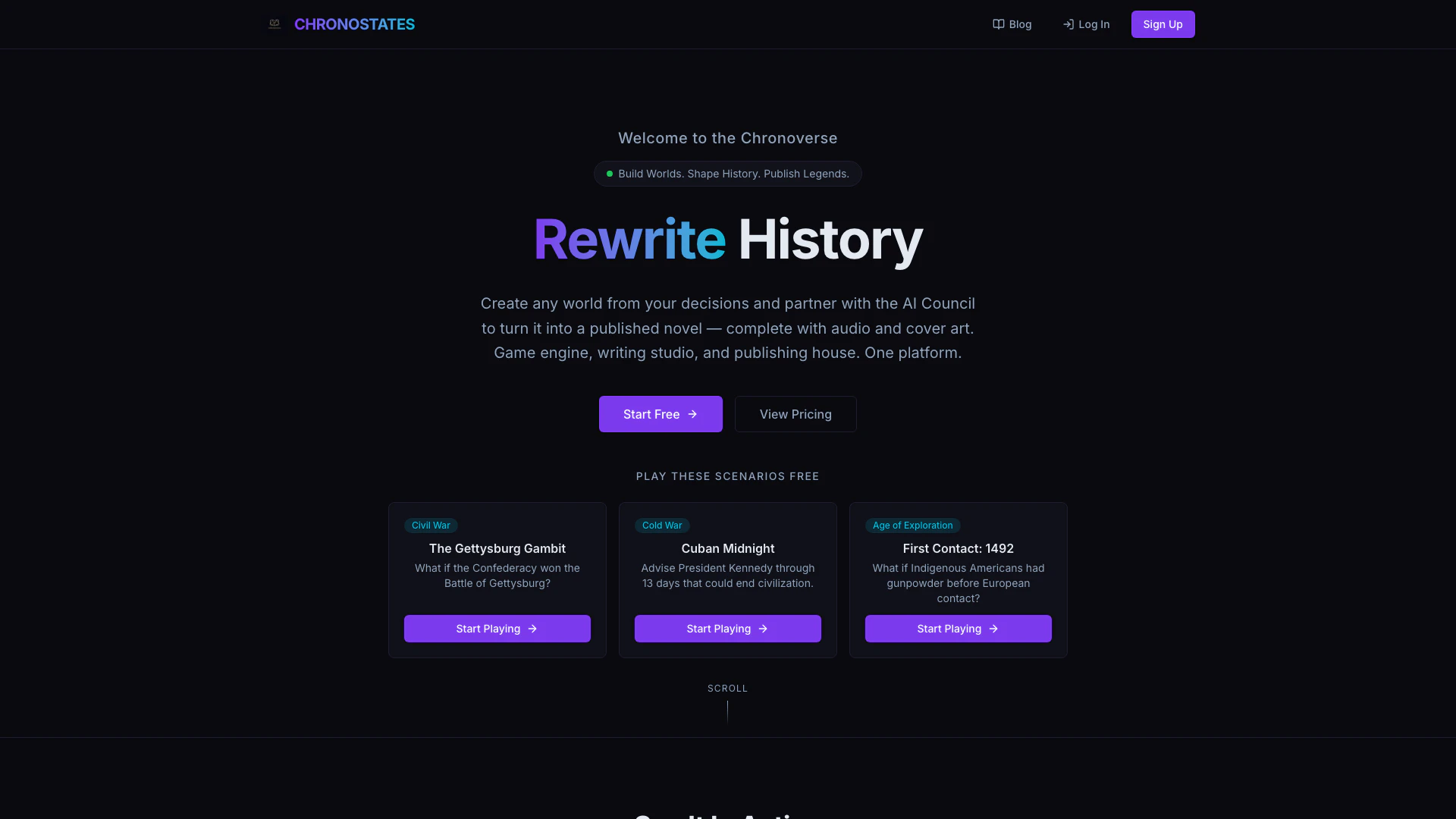Click the CHRONOSTATES brand name
This screenshot has width=1456, height=819.
click(x=354, y=24)
